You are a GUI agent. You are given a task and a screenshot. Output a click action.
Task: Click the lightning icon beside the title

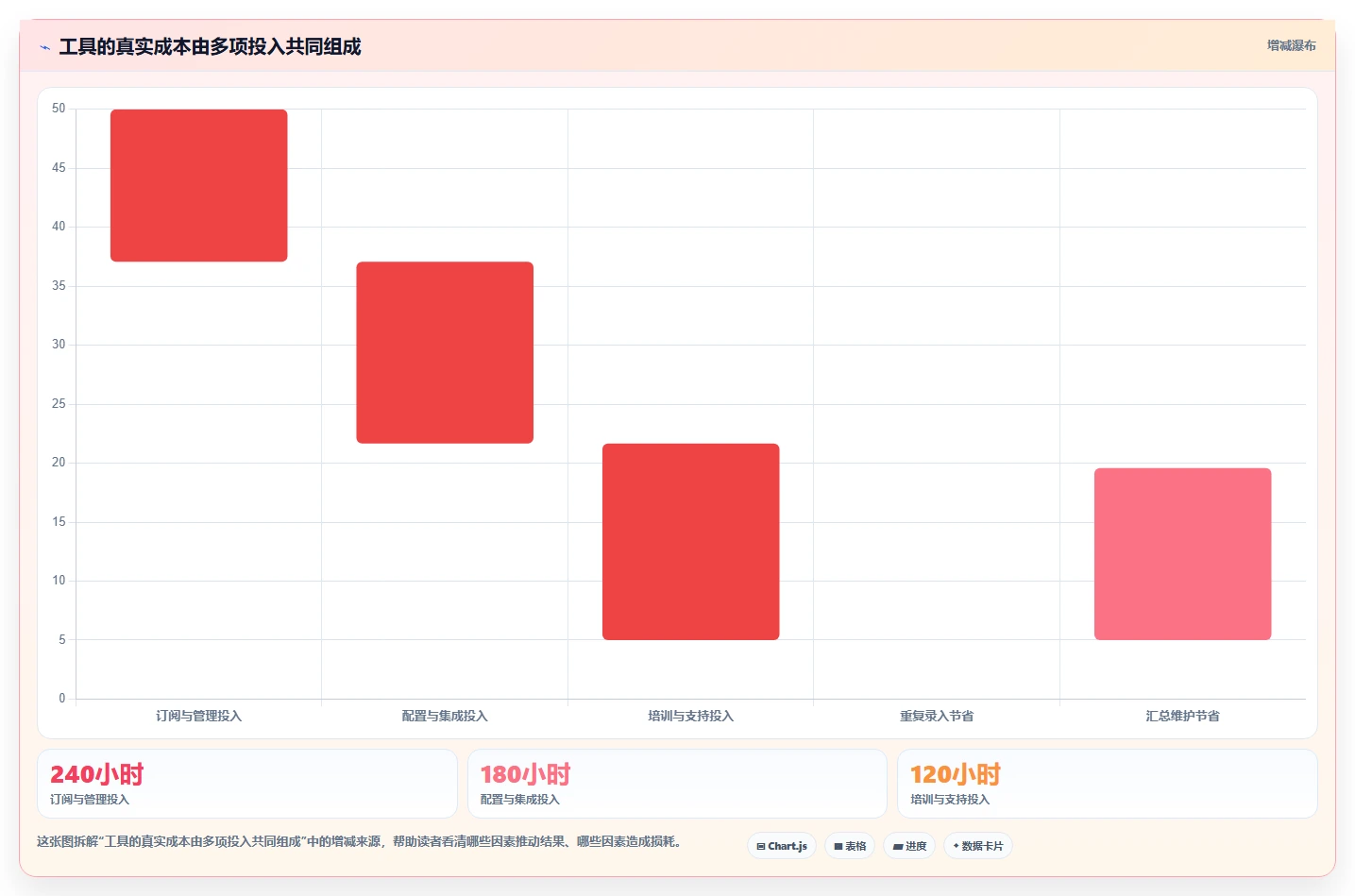(x=44, y=47)
